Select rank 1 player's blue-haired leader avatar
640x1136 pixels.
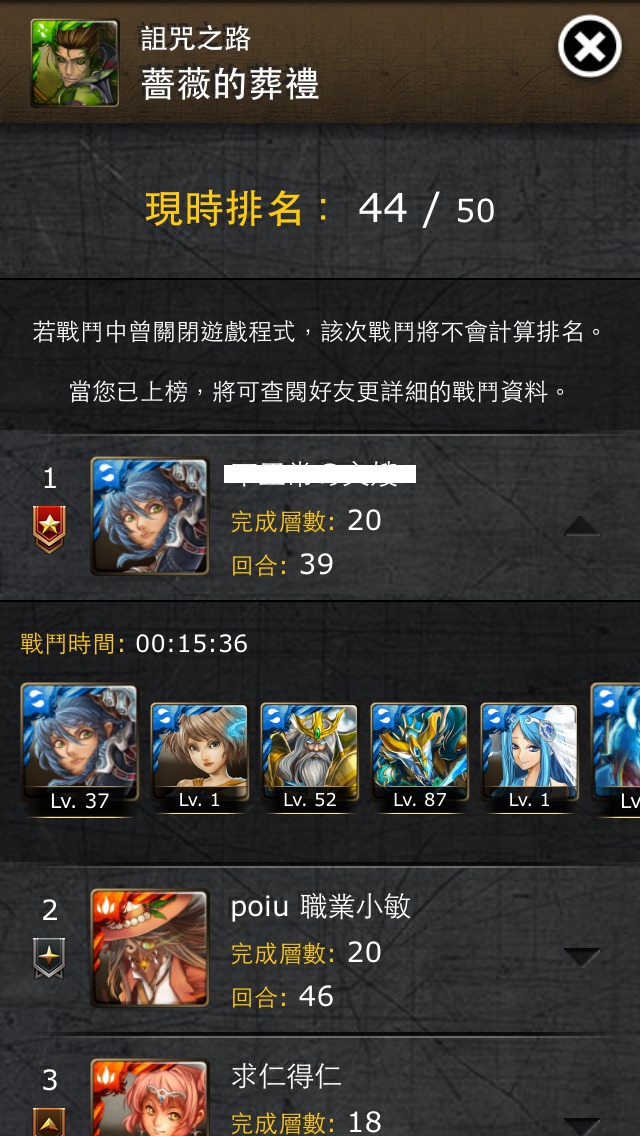click(x=149, y=516)
